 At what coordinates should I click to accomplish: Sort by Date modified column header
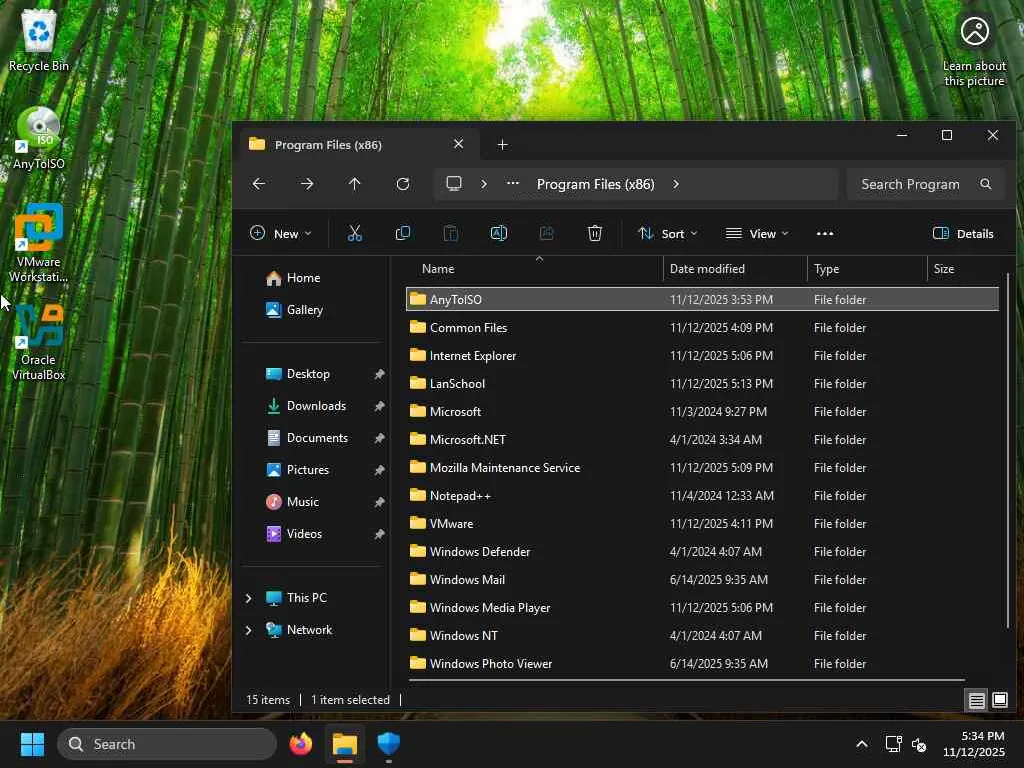pos(735,268)
